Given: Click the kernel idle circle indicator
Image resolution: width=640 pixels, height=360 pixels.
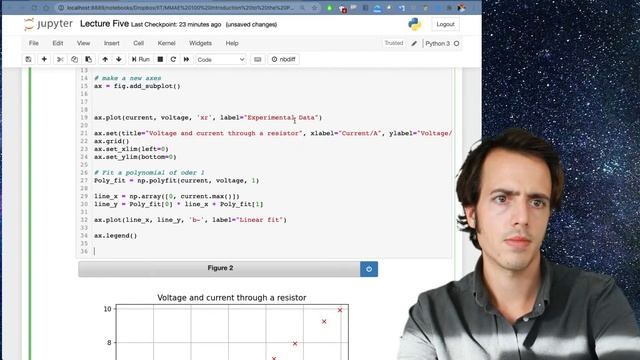Looking at the screenshot, I should (456, 43).
